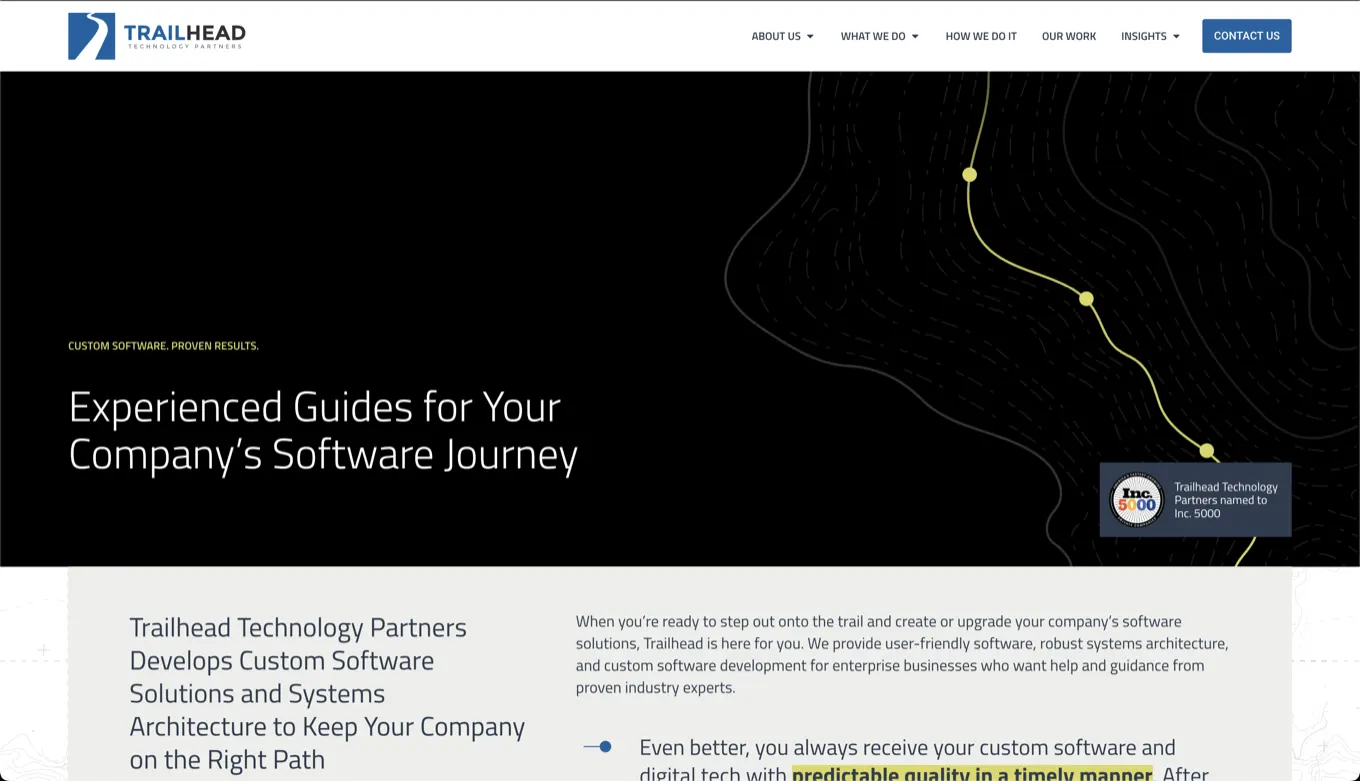This screenshot has height=781, width=1360.
Task: Select the 'Trailhead Technology Partners Develops' heading
Action: (x=327, y=693)
